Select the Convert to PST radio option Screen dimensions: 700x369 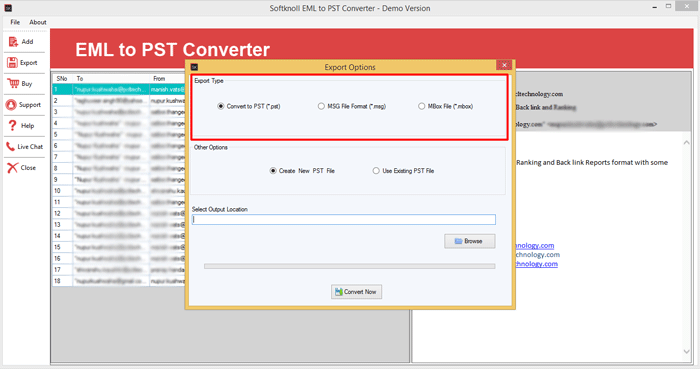221,106
